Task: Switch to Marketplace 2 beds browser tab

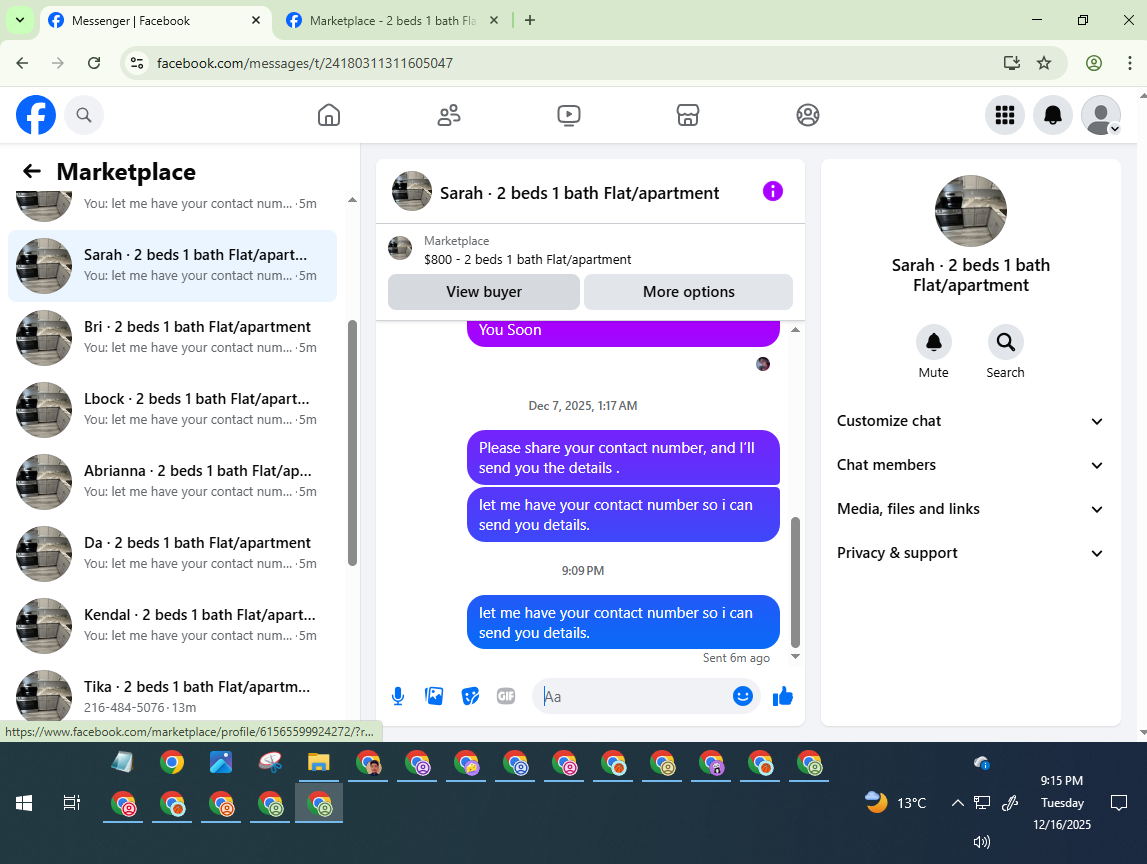Action: tap(393, 20)
